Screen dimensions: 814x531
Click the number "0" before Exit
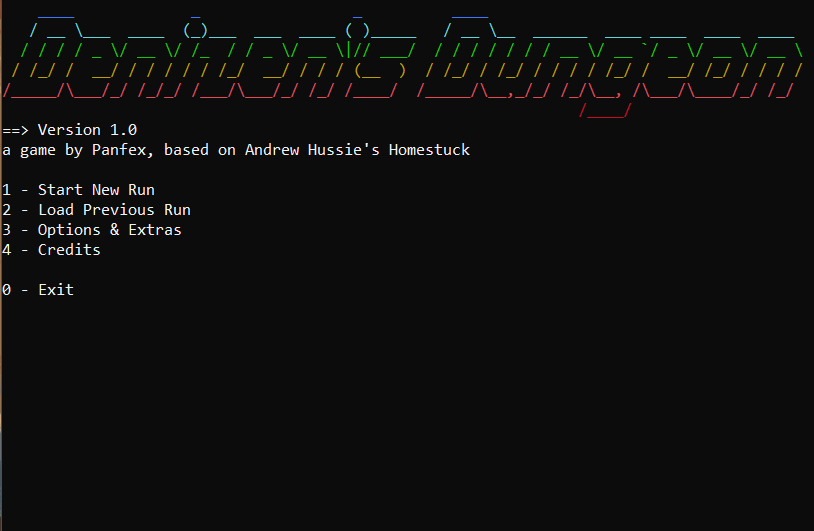[x=7, y=290]
